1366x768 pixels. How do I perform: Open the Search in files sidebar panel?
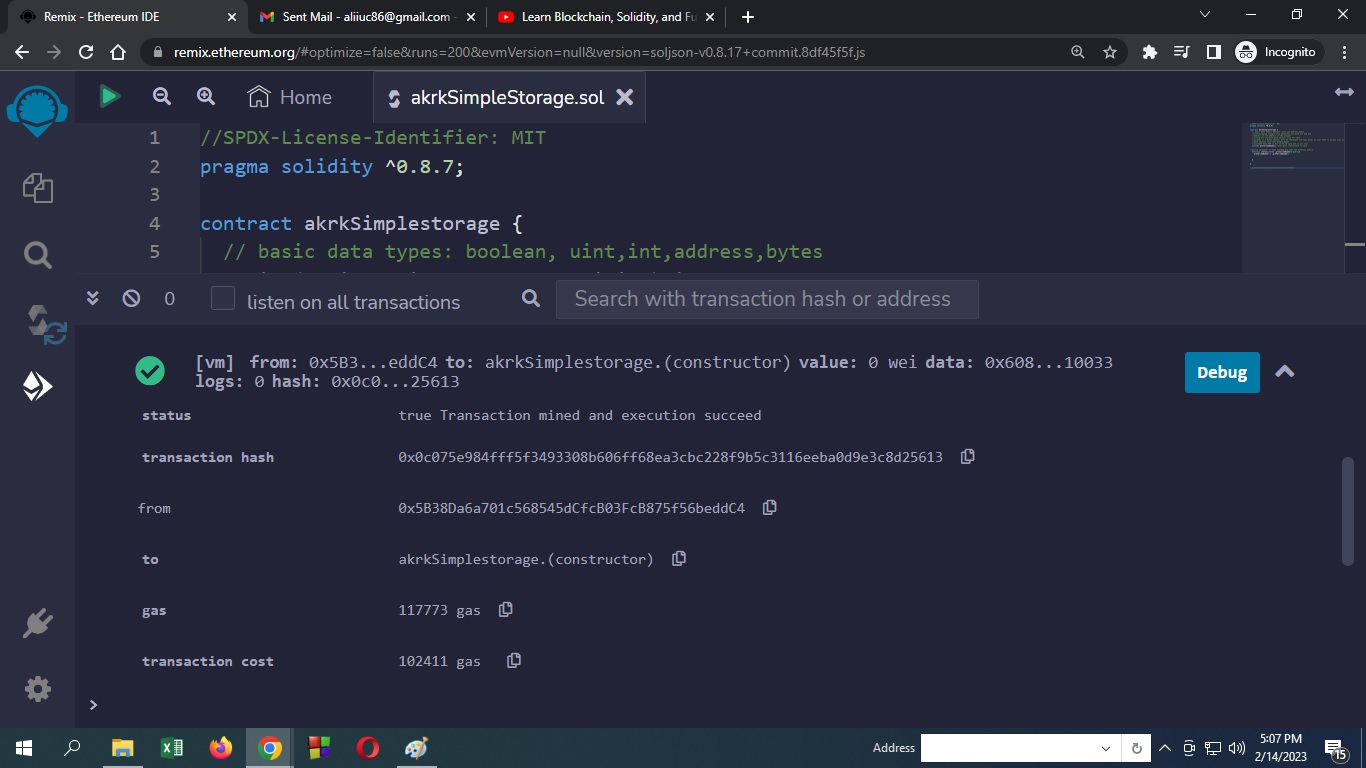pos(37,254)
